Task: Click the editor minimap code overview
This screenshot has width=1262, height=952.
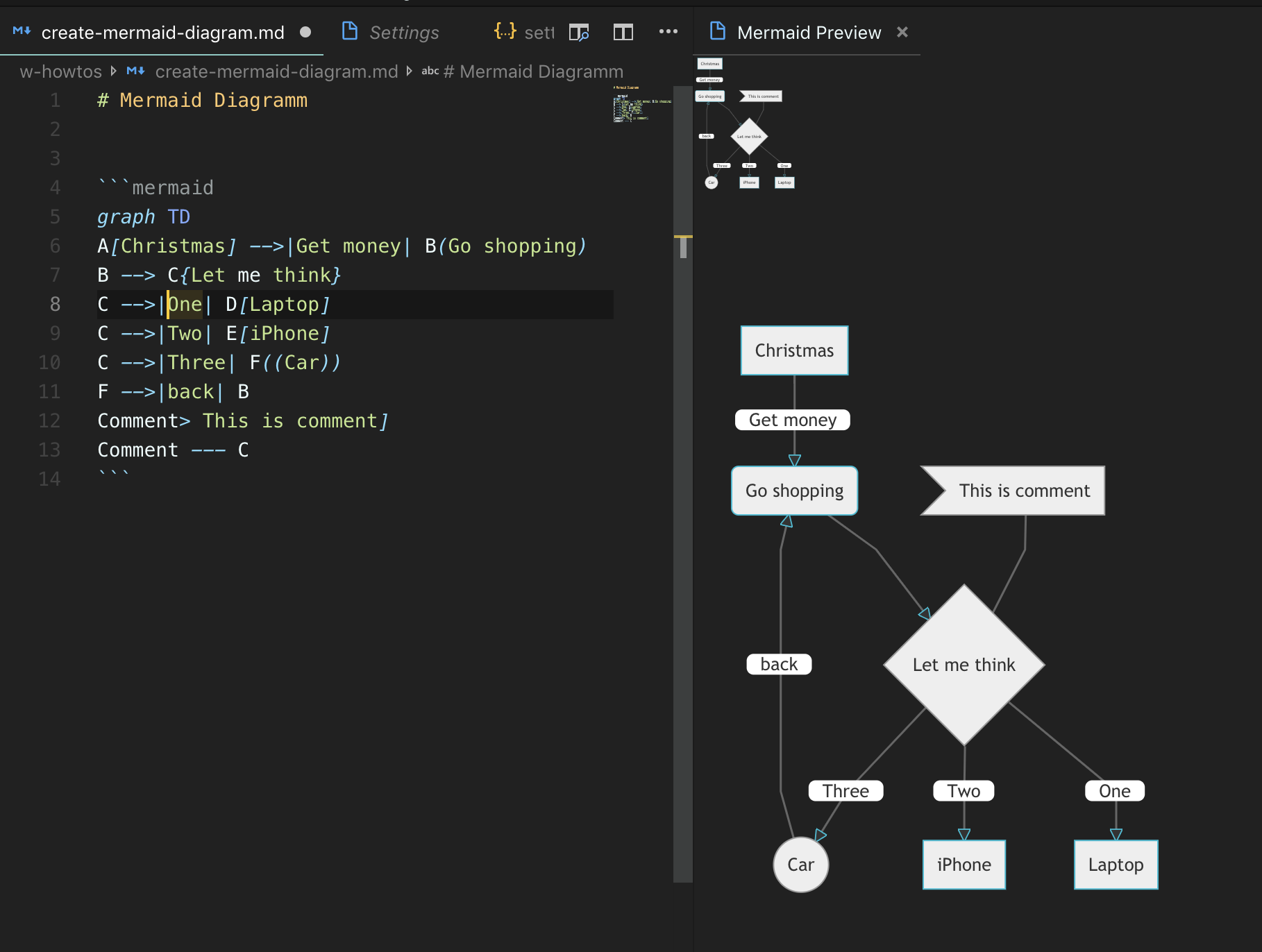Action: click(x=642, y=104)
